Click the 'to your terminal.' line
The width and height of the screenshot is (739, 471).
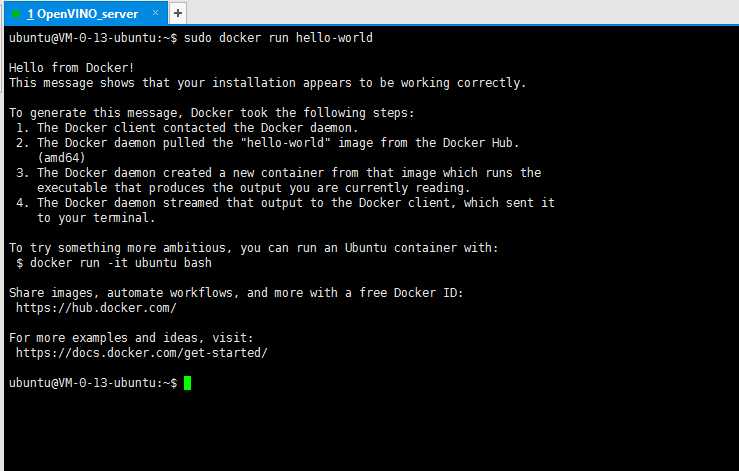96,218
